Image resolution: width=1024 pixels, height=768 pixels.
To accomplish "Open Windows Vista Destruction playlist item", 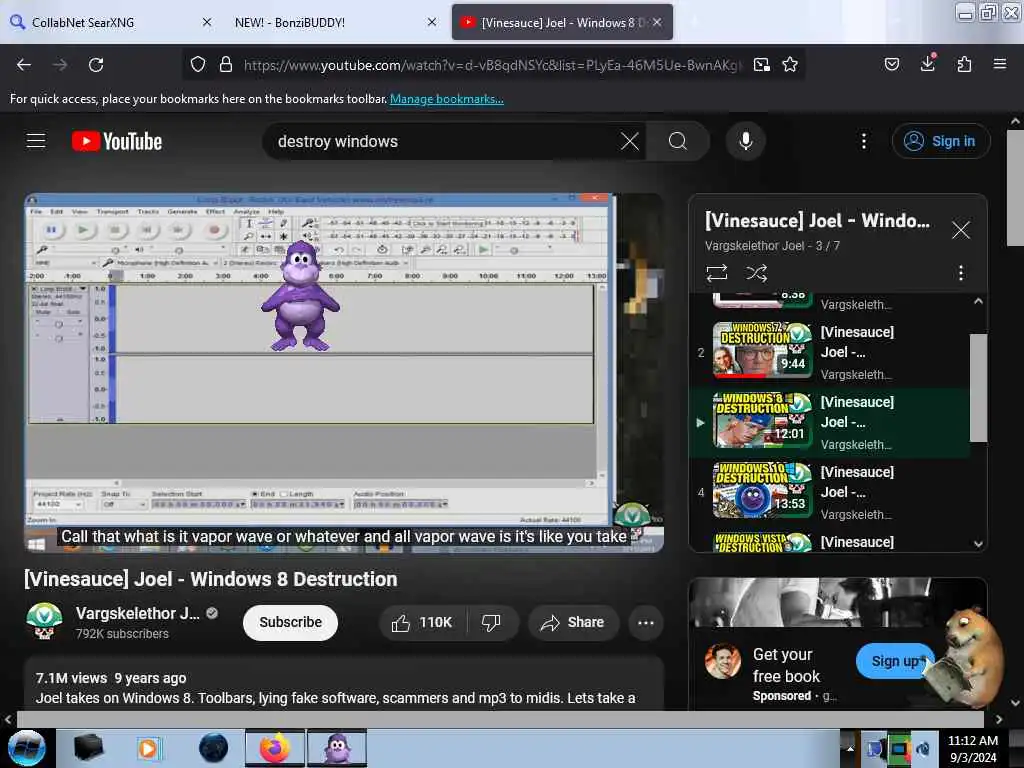I will pos(762,542).
